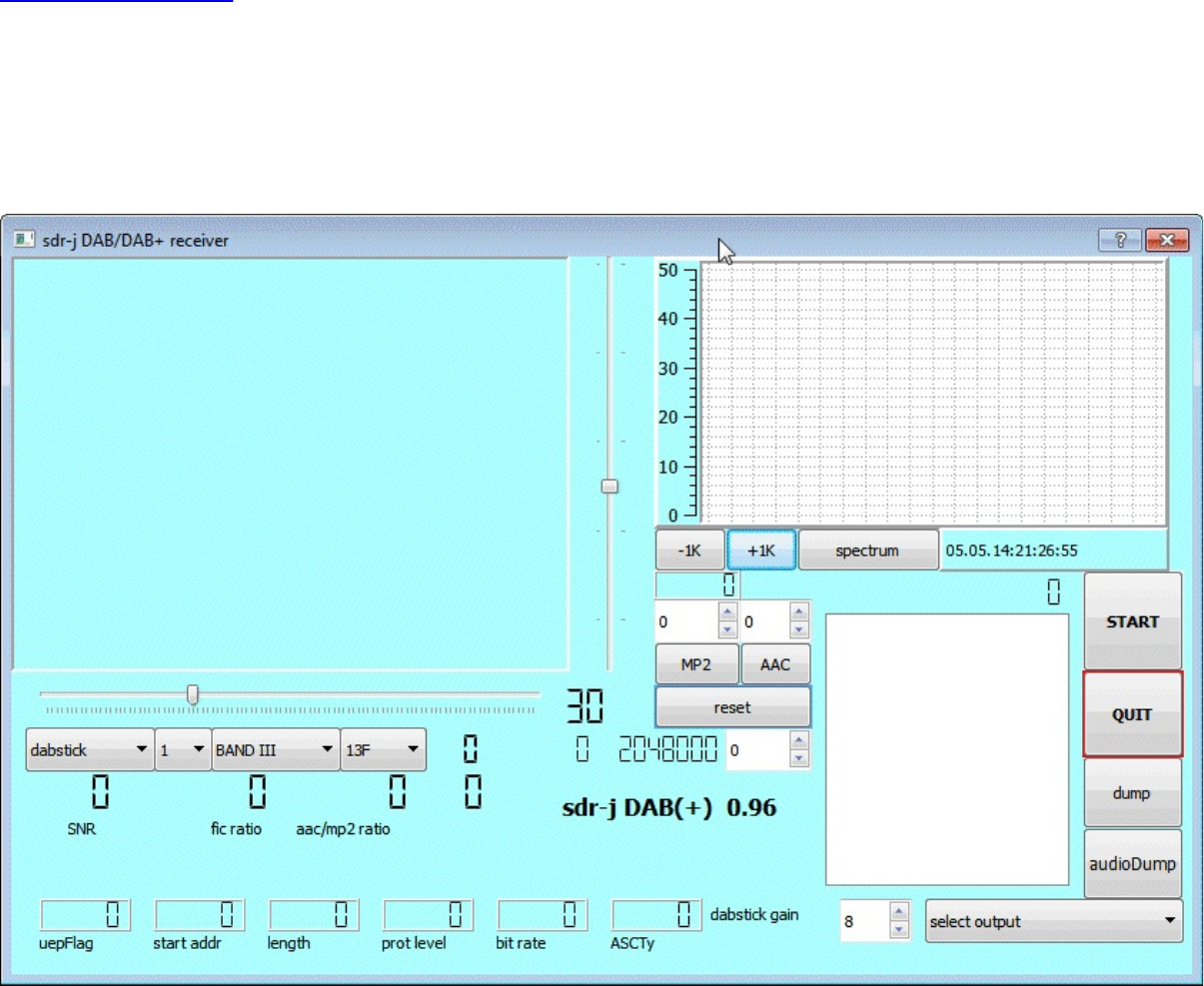Click the uepFlag LCD display

coord(85,914)
